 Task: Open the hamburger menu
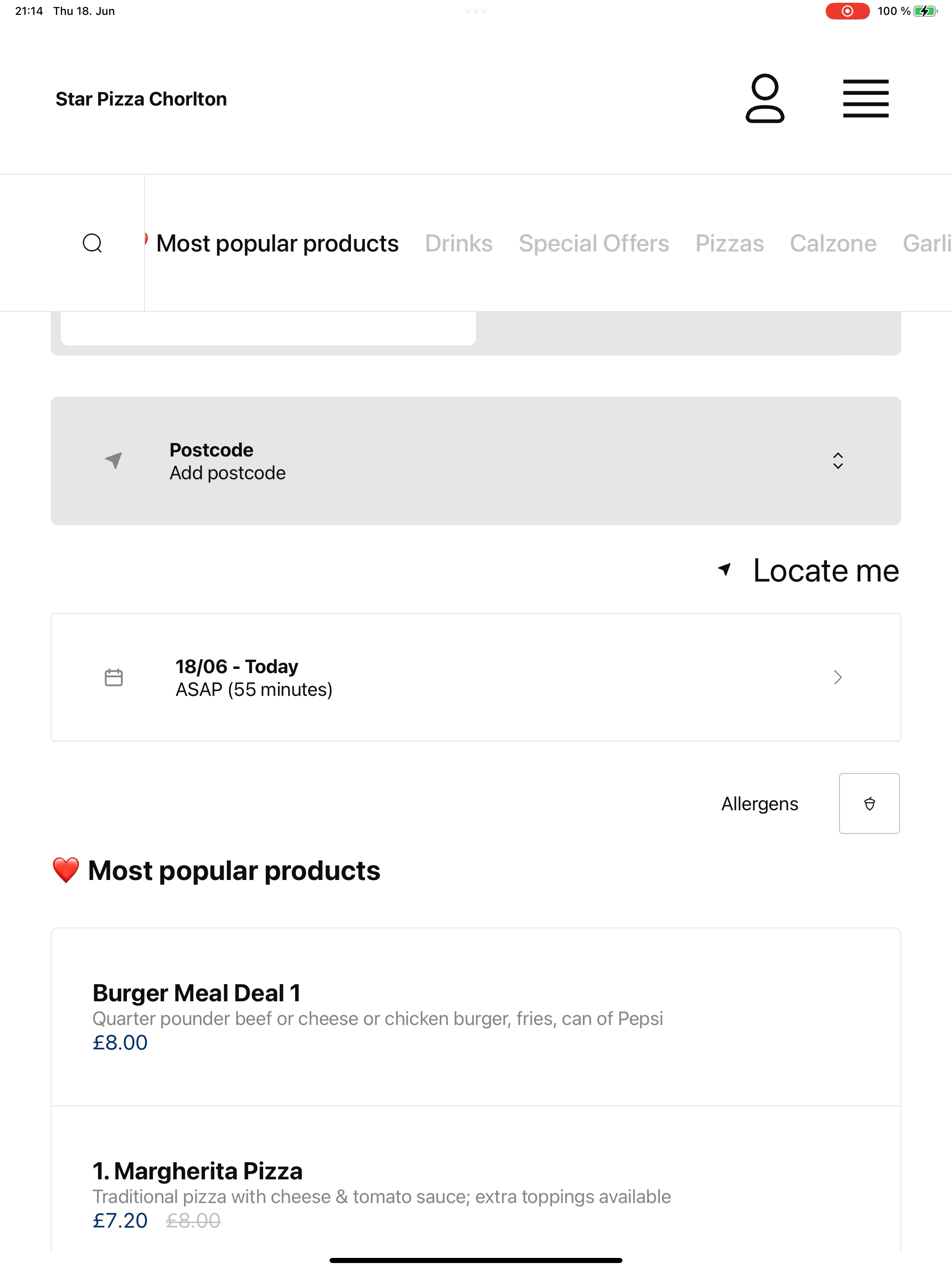865,99
